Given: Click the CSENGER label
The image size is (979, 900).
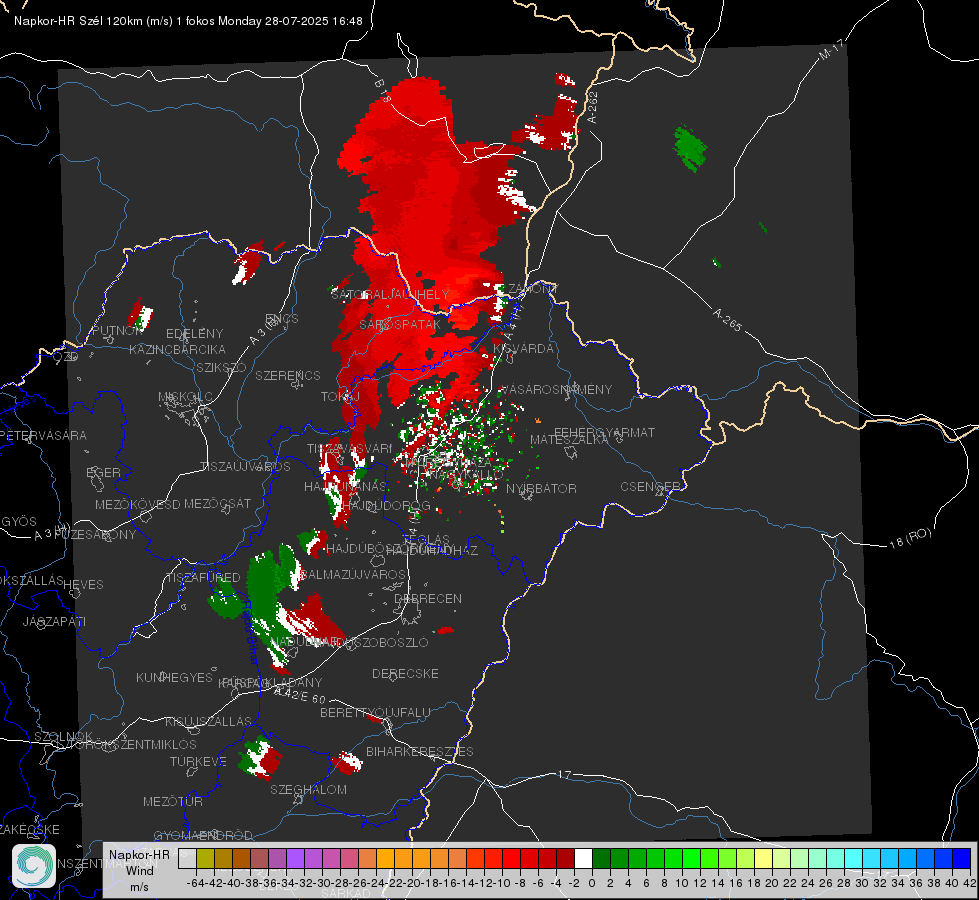Looking at the screenshot, I should click(650, 486).
